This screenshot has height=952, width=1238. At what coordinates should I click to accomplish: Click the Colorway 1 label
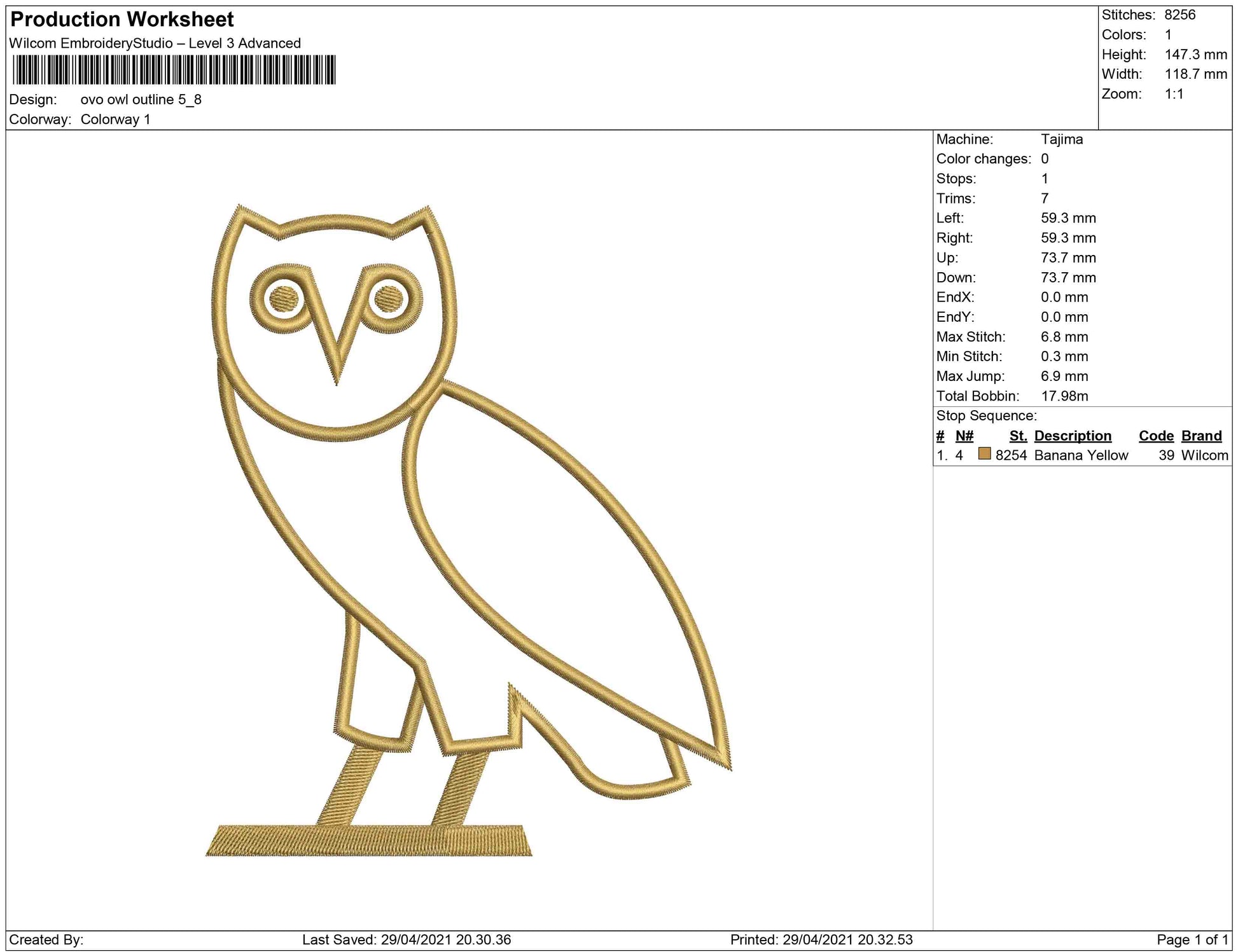point(115,120)
